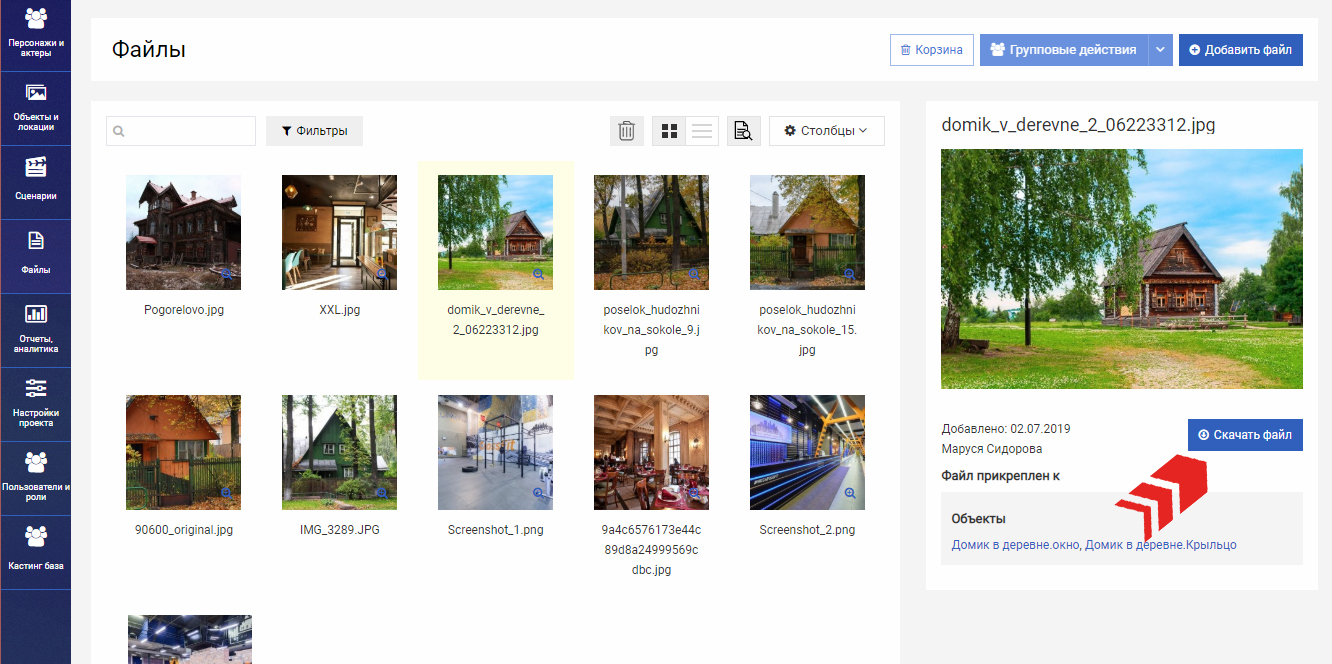1332x664 pixels.
Task: Click Добавить файл button
Action: (x=1240, y=50)
